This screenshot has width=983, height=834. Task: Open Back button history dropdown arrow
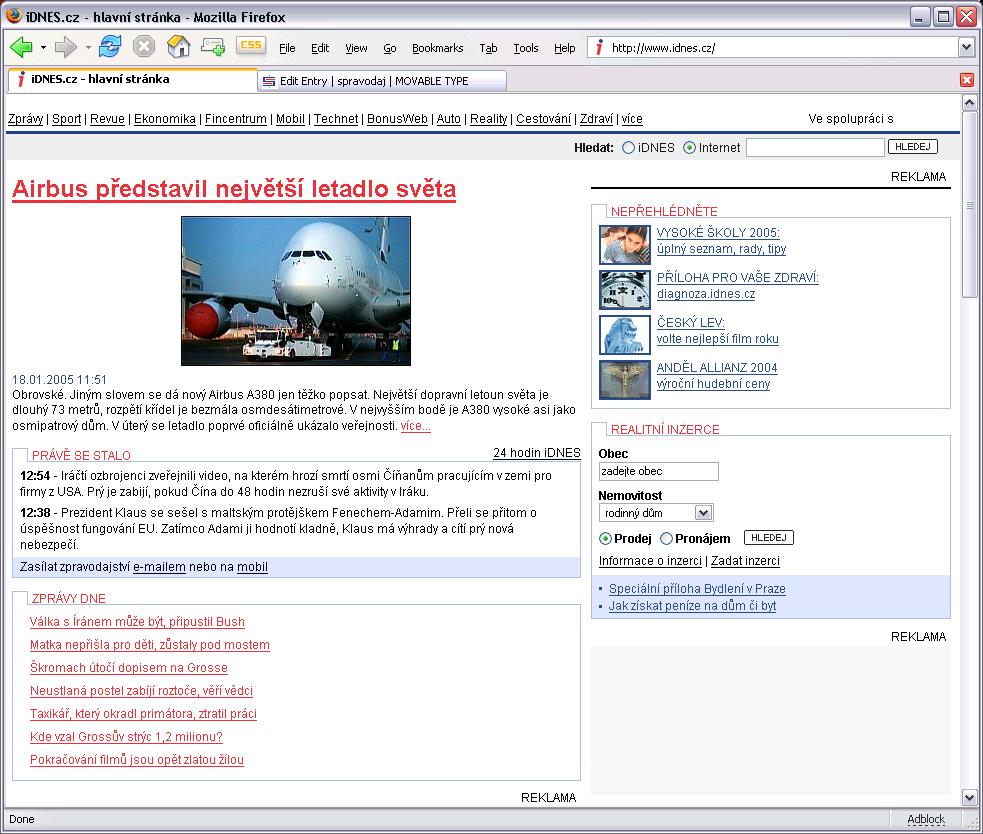[43, 47]
